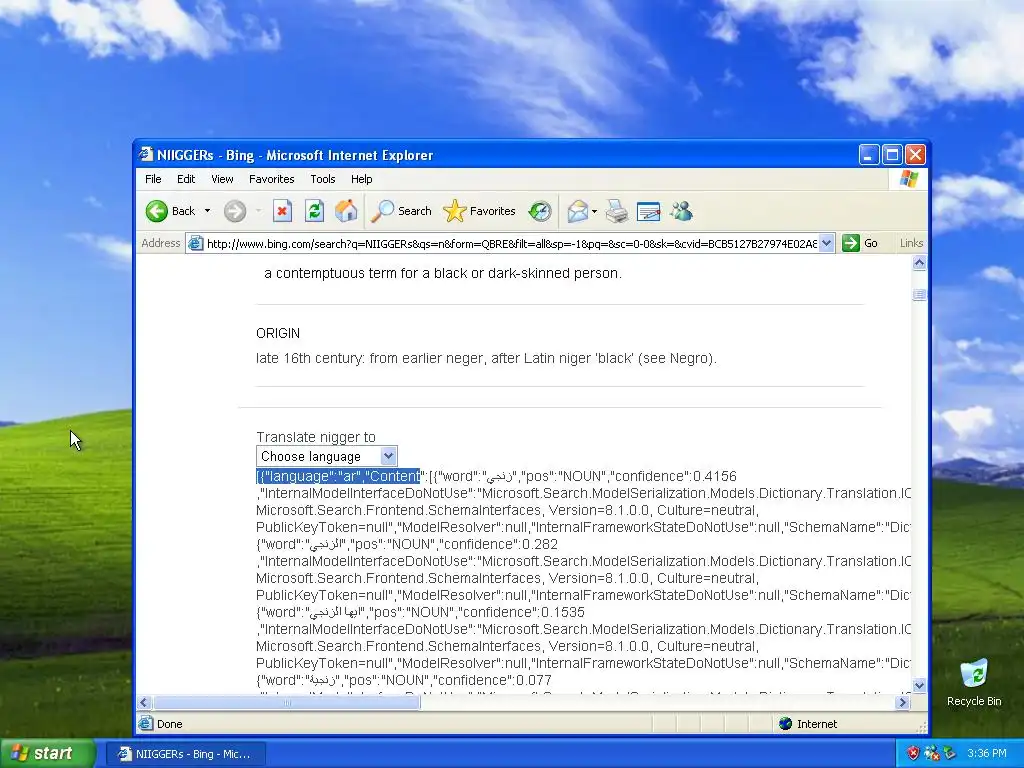Click the middle system tray icon

pyautogui.click(x=931, y=754)
